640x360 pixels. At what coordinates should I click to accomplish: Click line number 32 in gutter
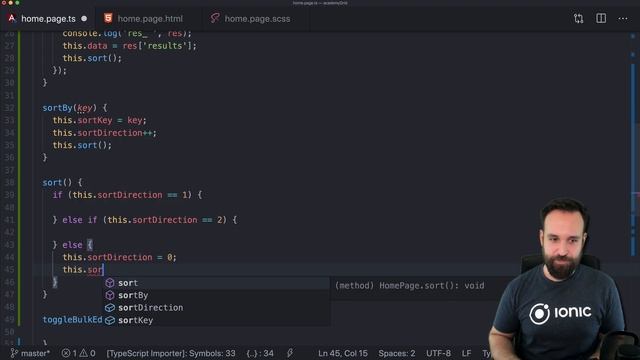[9, 108]
